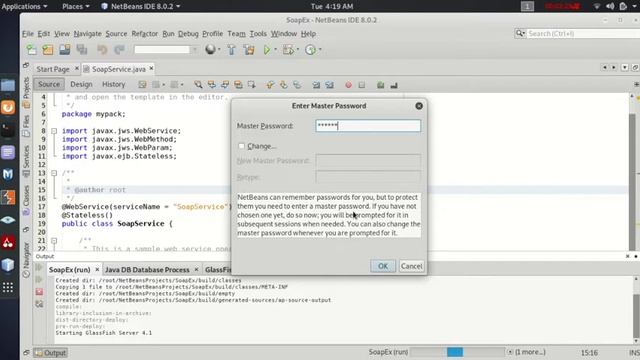
Task: Click the Comment code icon
Action: [380, 85]
